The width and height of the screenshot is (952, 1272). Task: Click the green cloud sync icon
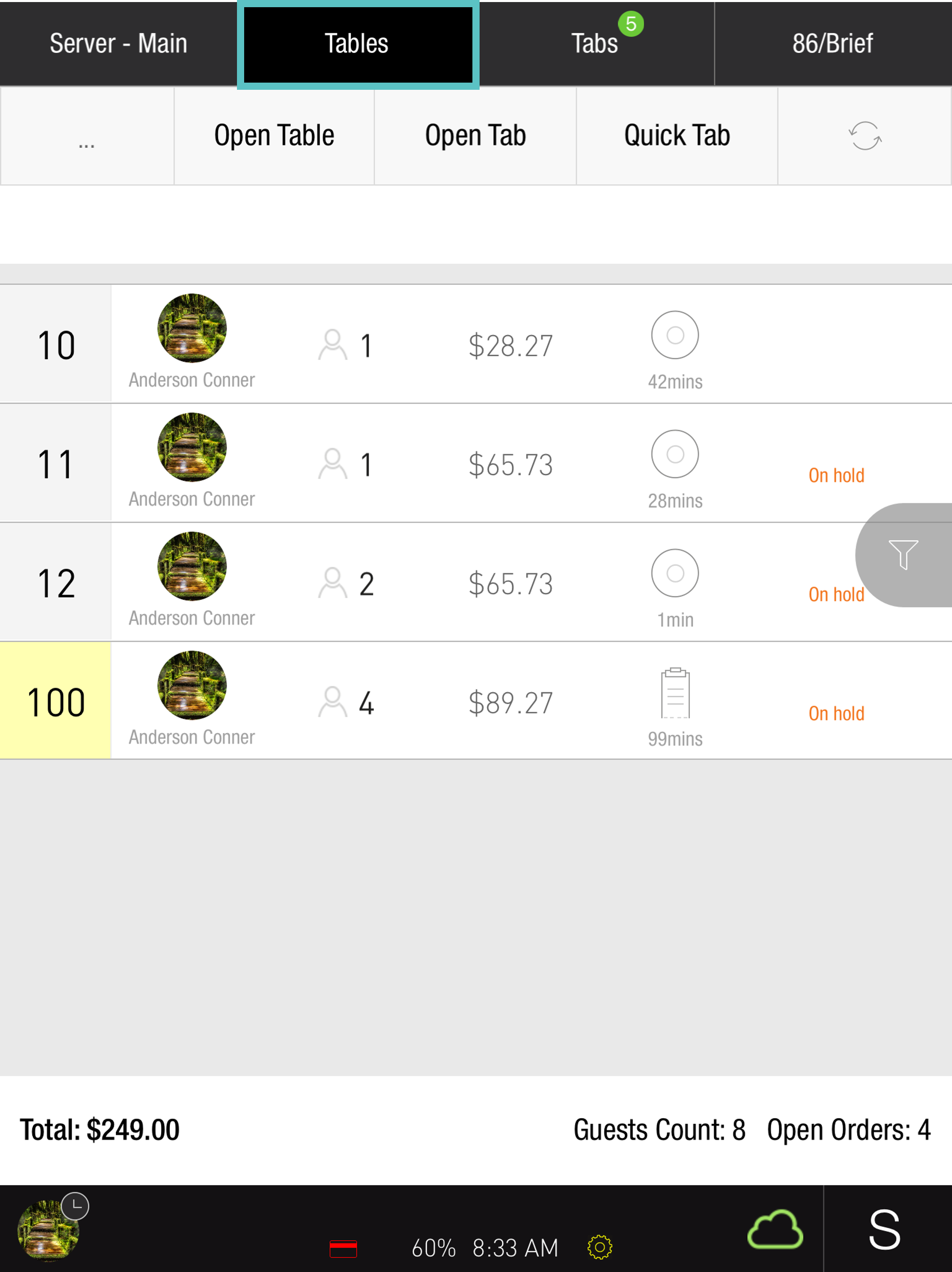tap(775, 1229)
